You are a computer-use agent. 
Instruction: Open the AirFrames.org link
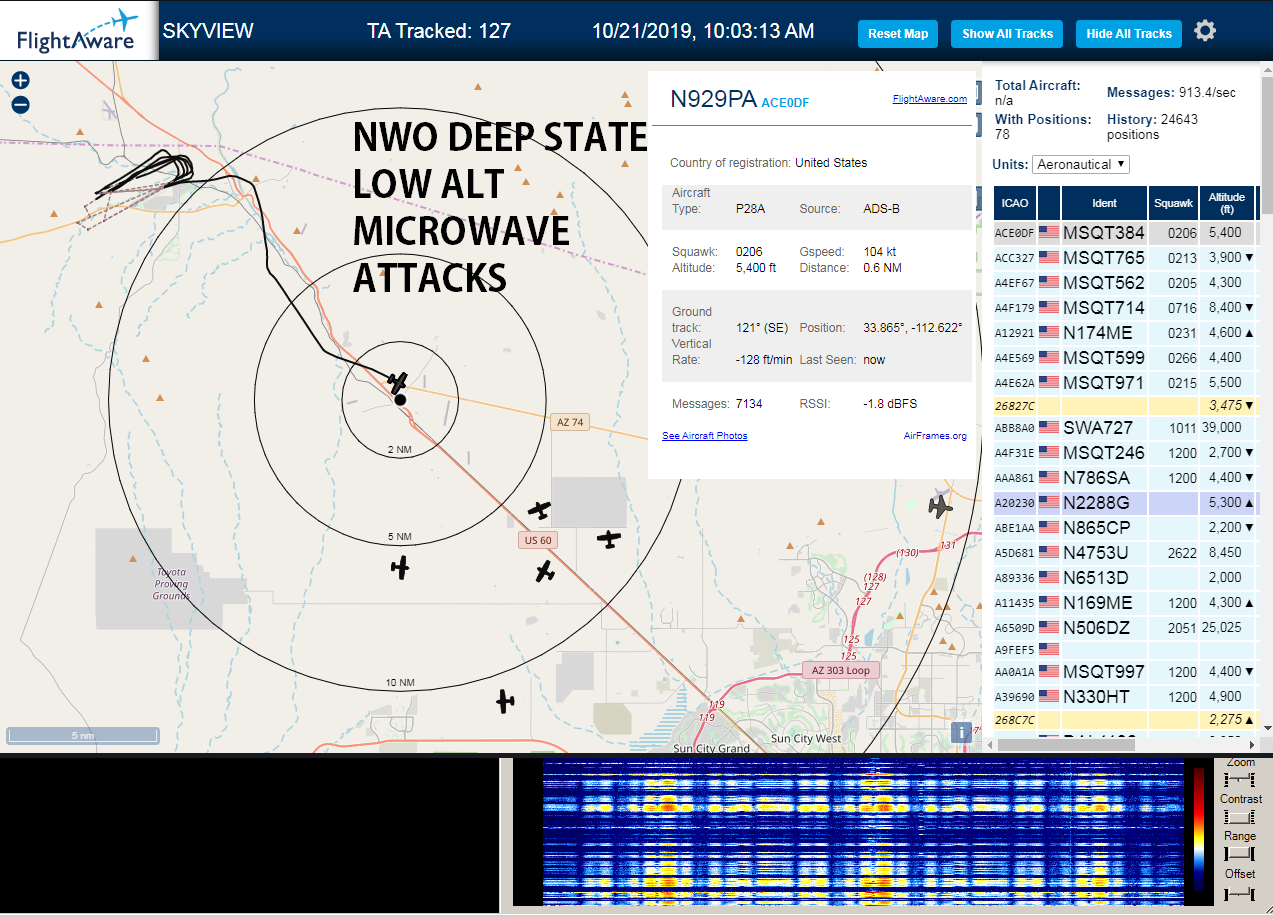[x=935, y=436]
